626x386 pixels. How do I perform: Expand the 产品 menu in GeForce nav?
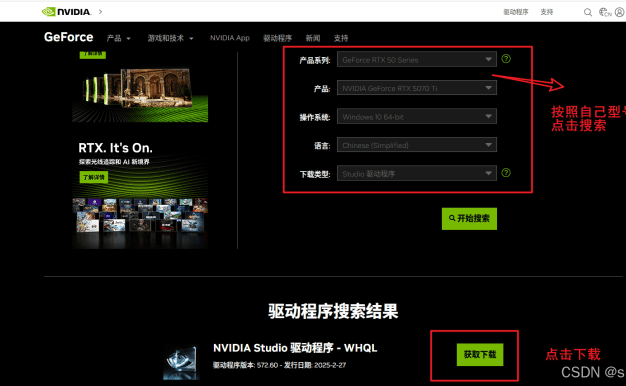[x=119, y=38]
